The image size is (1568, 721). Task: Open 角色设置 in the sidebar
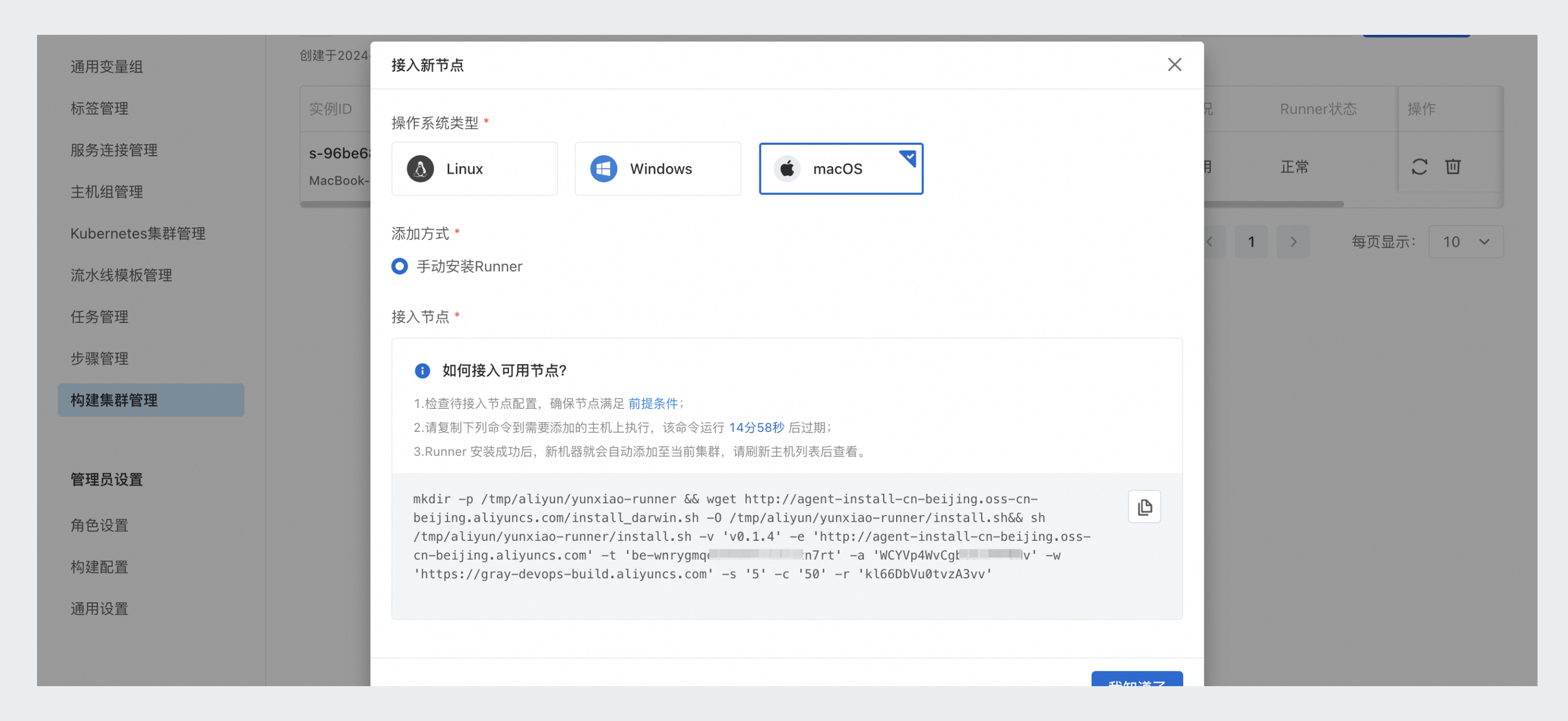tap(99, 525)
